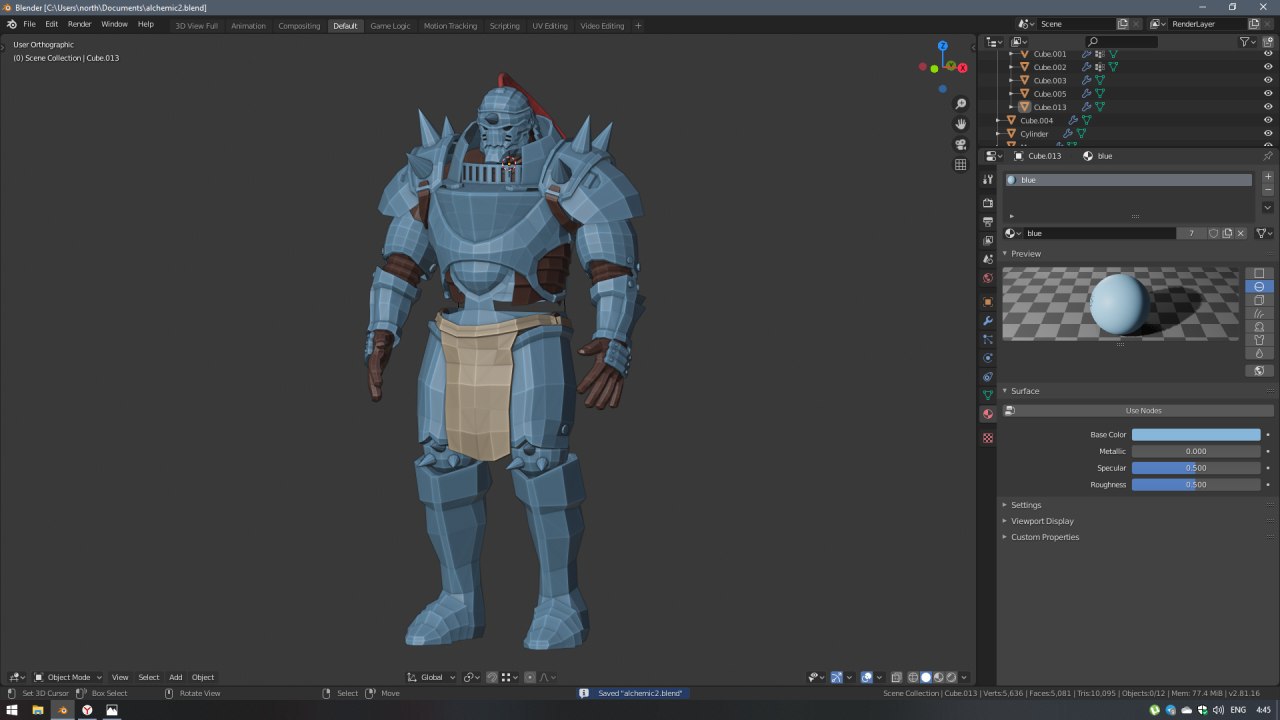Viewport: 1280px width, 720px height.
Task: Open the Object Mode dropdown
Action: coord(68,677)
